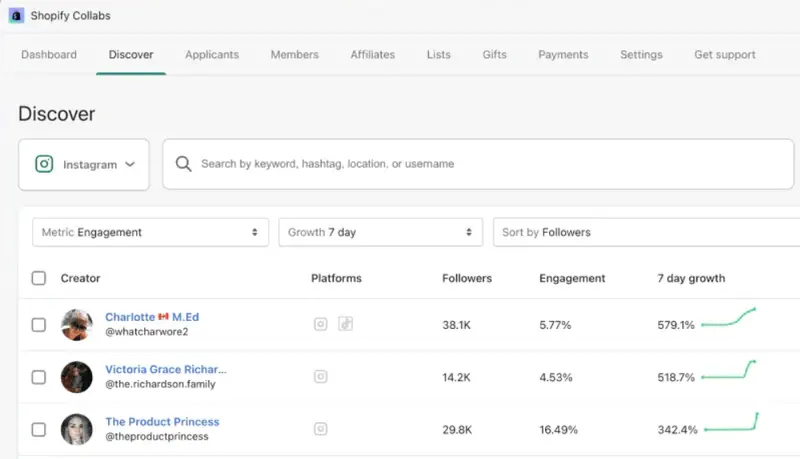Click the @theproductprincess handle
This screenshot has height=459, width=800.
click(157, 437)
